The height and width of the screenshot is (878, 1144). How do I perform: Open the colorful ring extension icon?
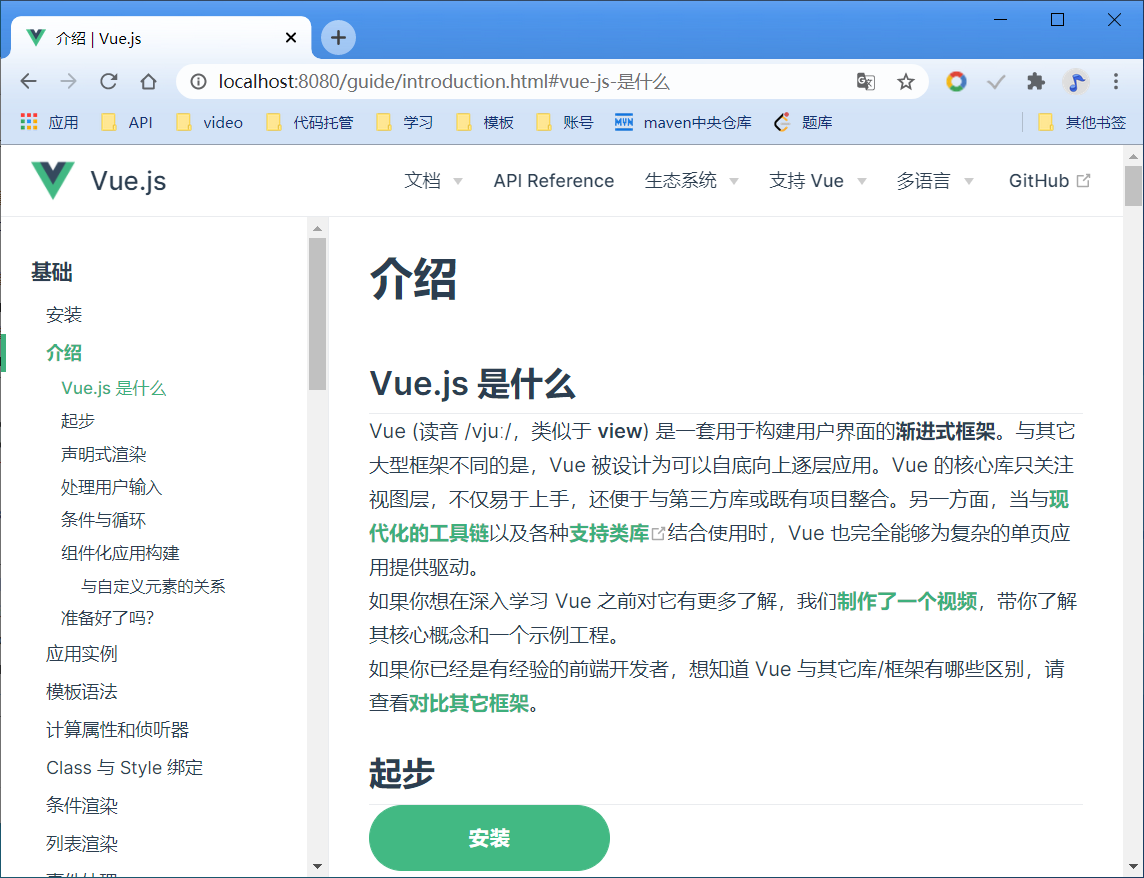click(x=956, y=82)
